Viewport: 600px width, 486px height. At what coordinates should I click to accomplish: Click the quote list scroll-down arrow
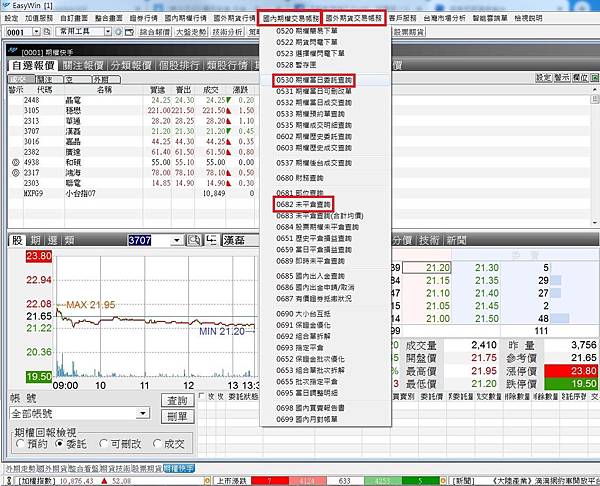point(594,222)
